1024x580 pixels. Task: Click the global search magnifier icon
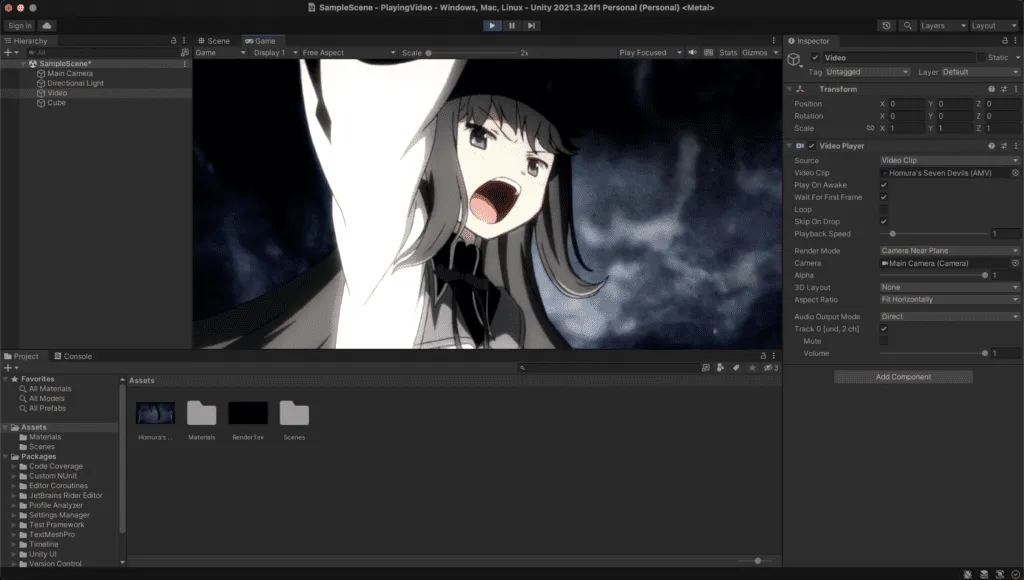(907, 25)
